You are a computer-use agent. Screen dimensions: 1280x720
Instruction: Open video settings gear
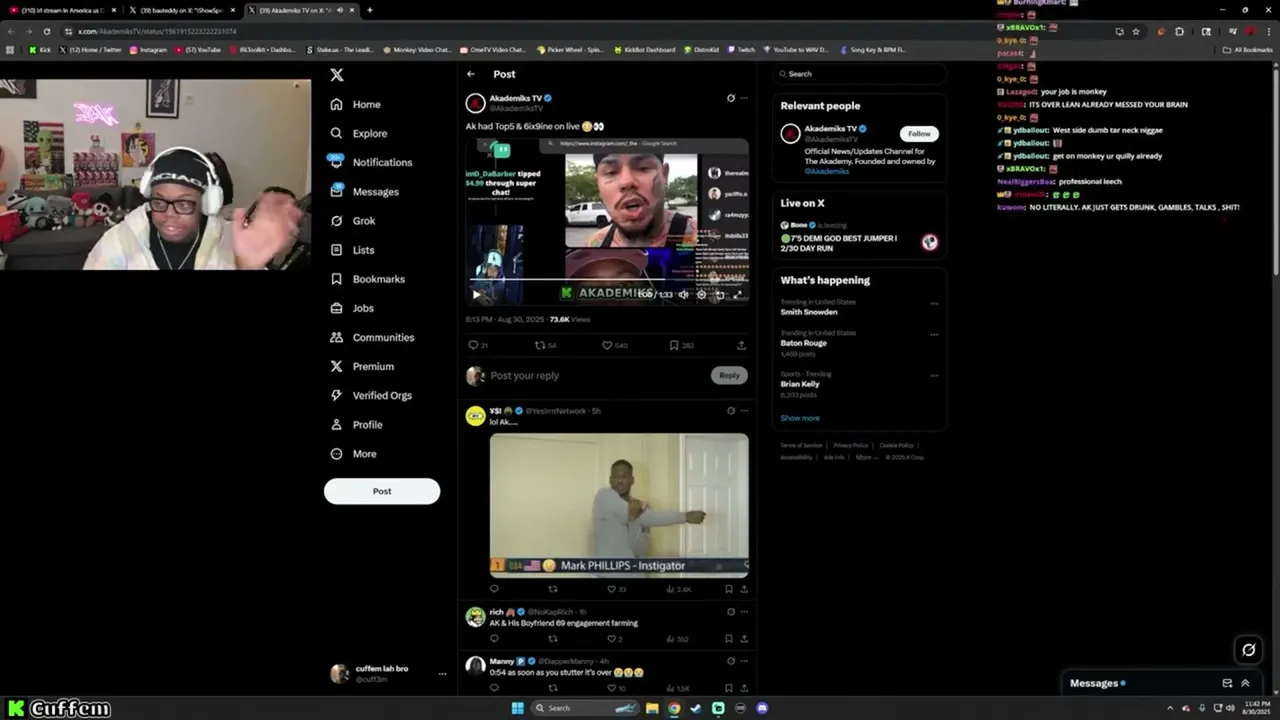point(701,294)
